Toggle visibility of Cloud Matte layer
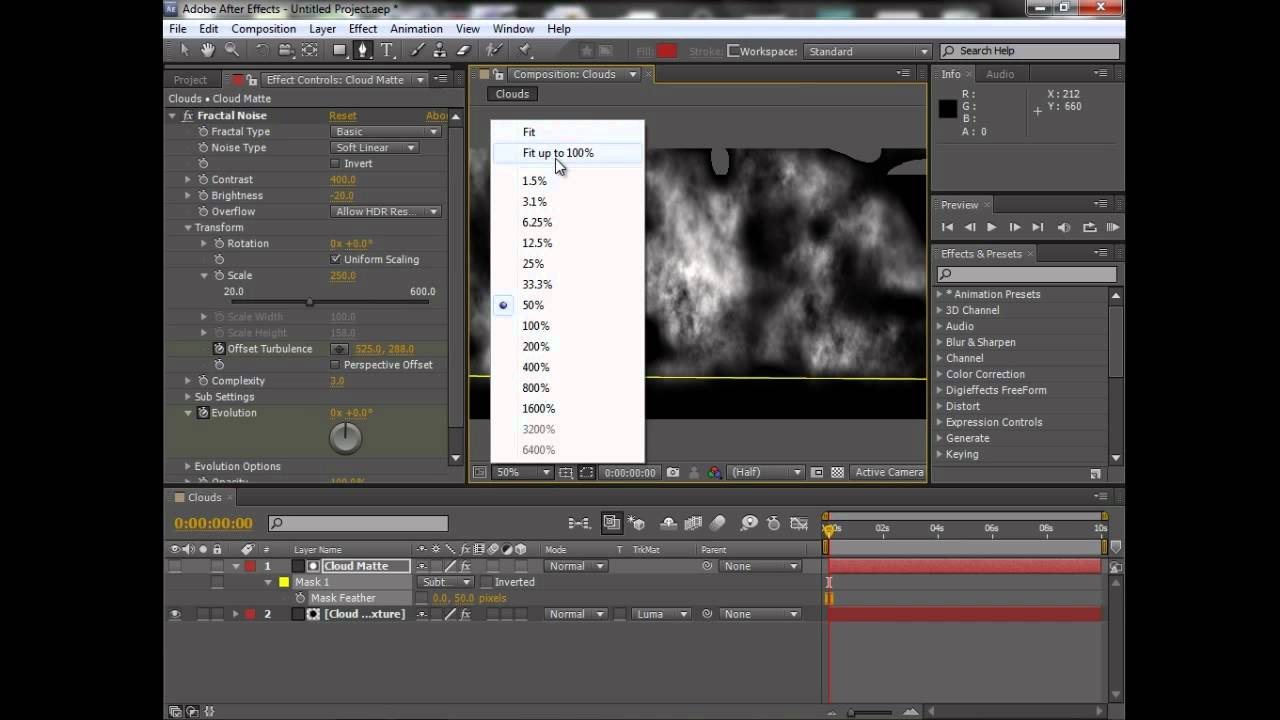Screen dimensions: 1280x720 tap(175, 566)
